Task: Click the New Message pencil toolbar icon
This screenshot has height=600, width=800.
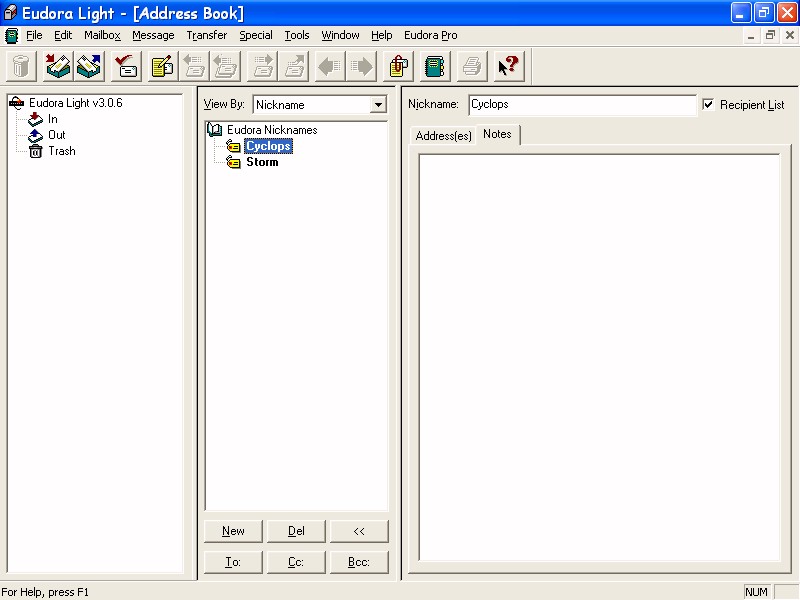Action: [x=163, y=66]
